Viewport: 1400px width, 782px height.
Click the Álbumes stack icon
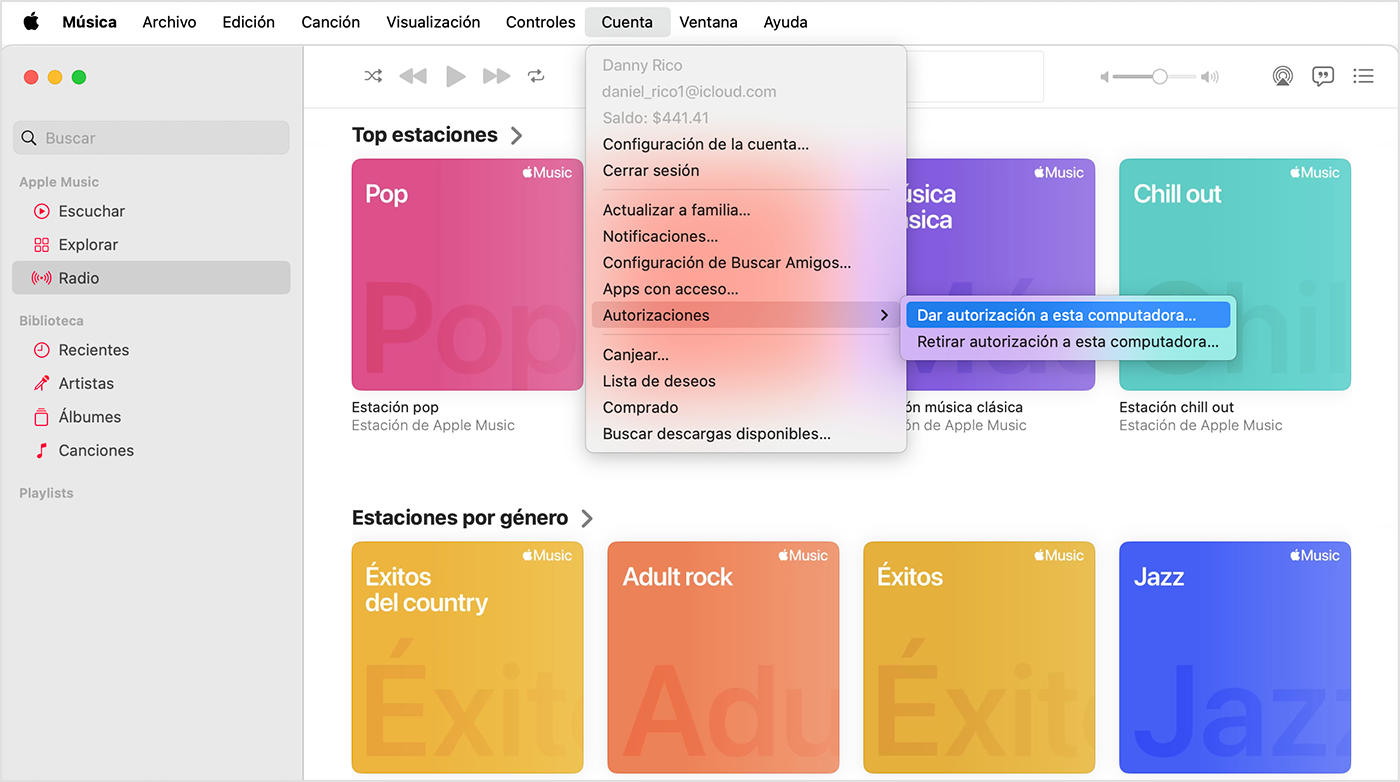(x=41, y=417)
